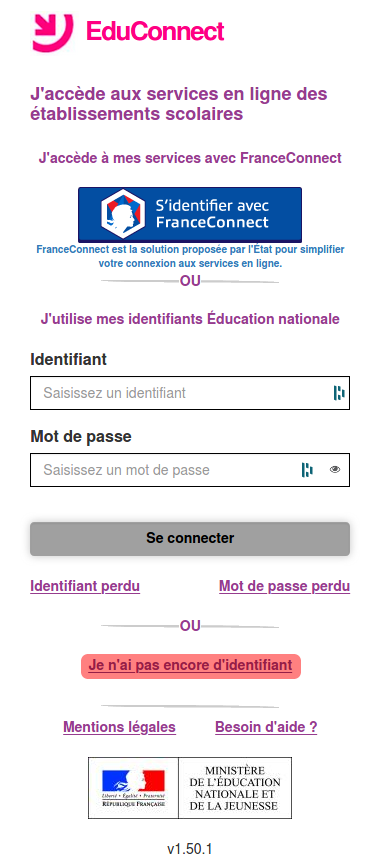Image resolution: width=377 pixels, height=868 pixels.
Task: Focus the Saisissez un identifiant field
Action: (190, 393)
